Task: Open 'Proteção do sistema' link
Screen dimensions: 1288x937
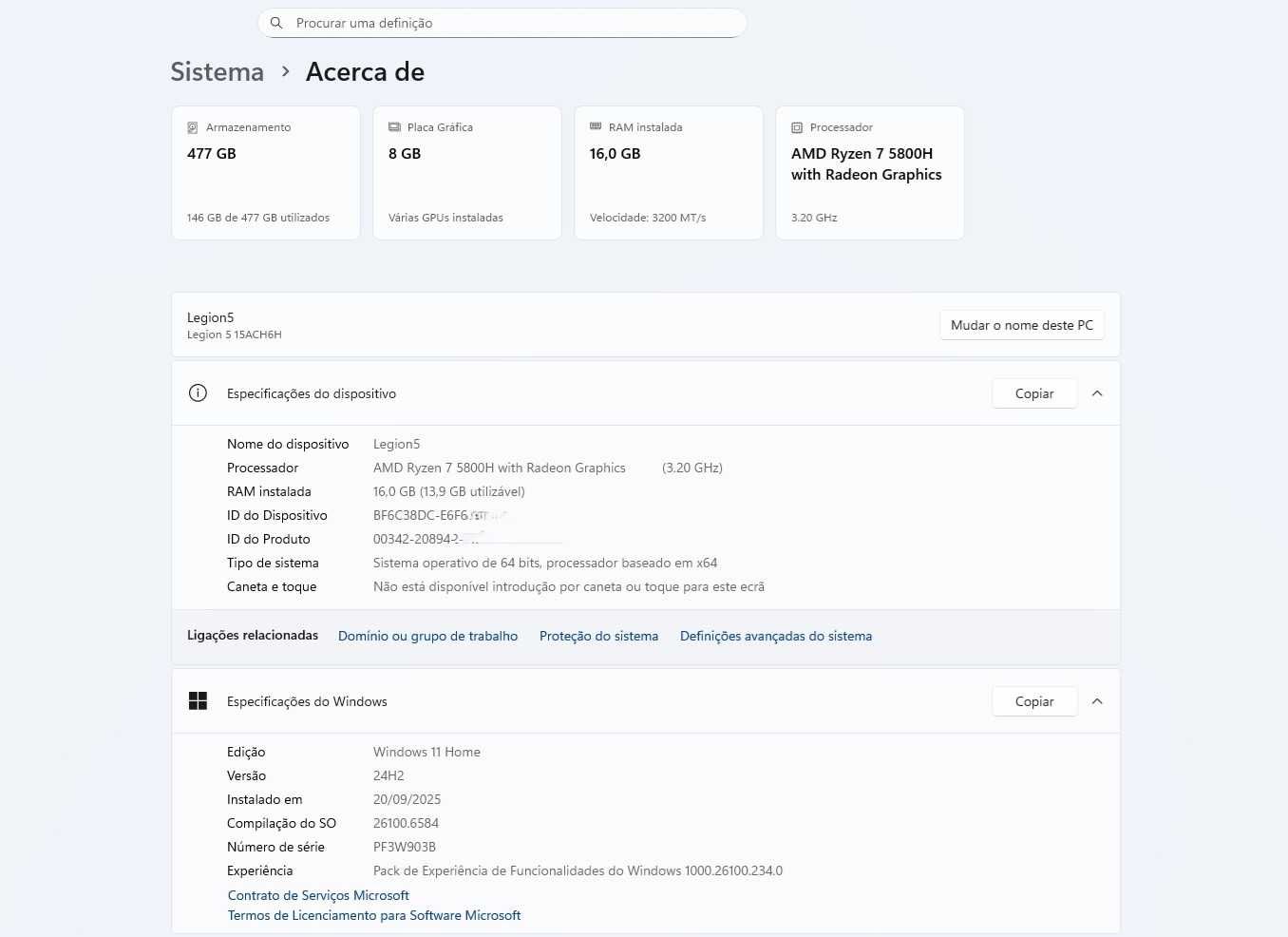Action: tap(598, 636)
